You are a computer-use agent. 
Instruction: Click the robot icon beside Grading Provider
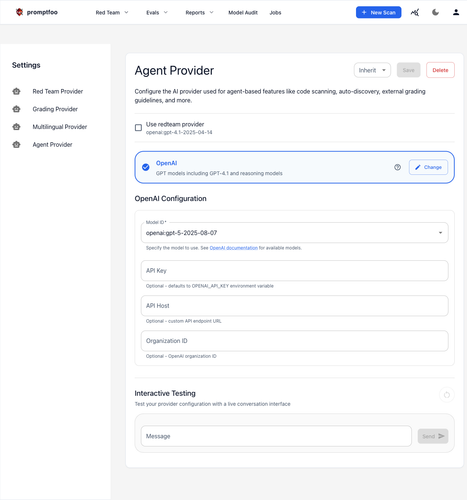point(16,109)
